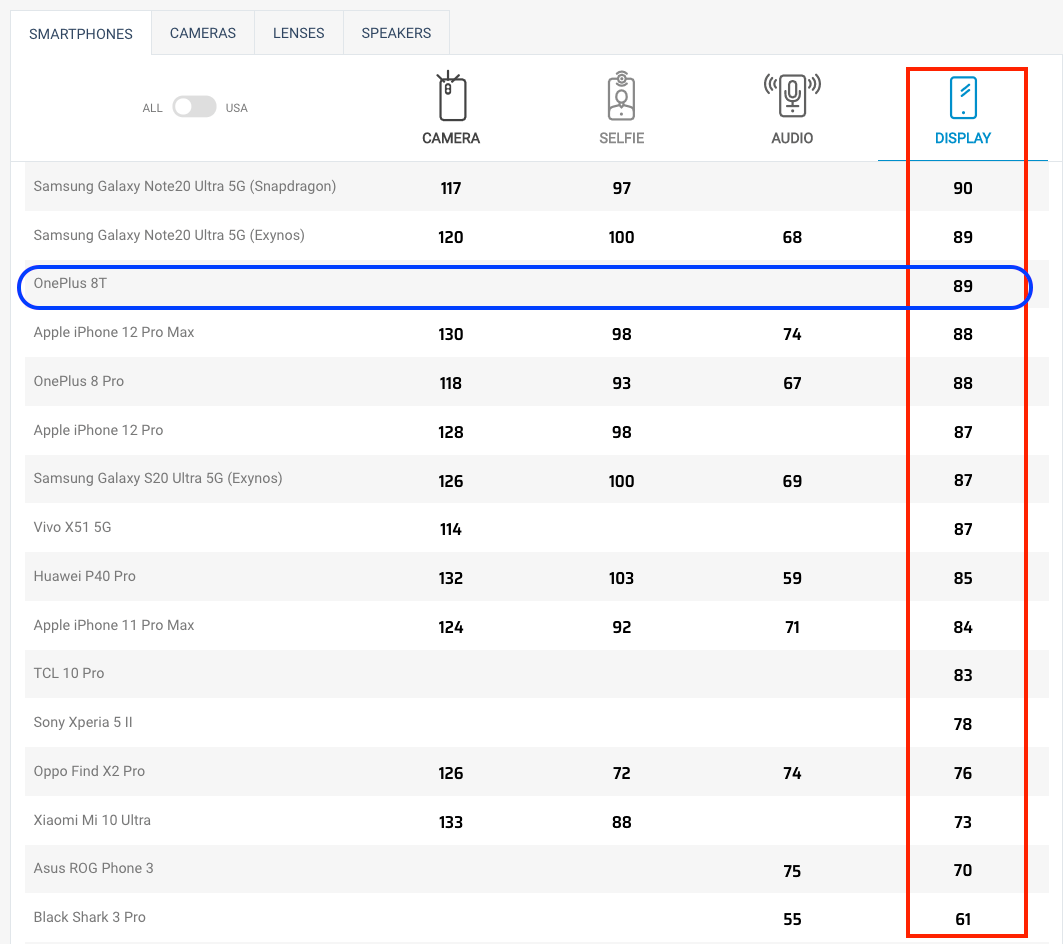Image resolution: width=1063 pixels, height=944 pixels.
Task: Click selfie score 72 for Oppo Find X2 Pro
Action: coord(621,773)
